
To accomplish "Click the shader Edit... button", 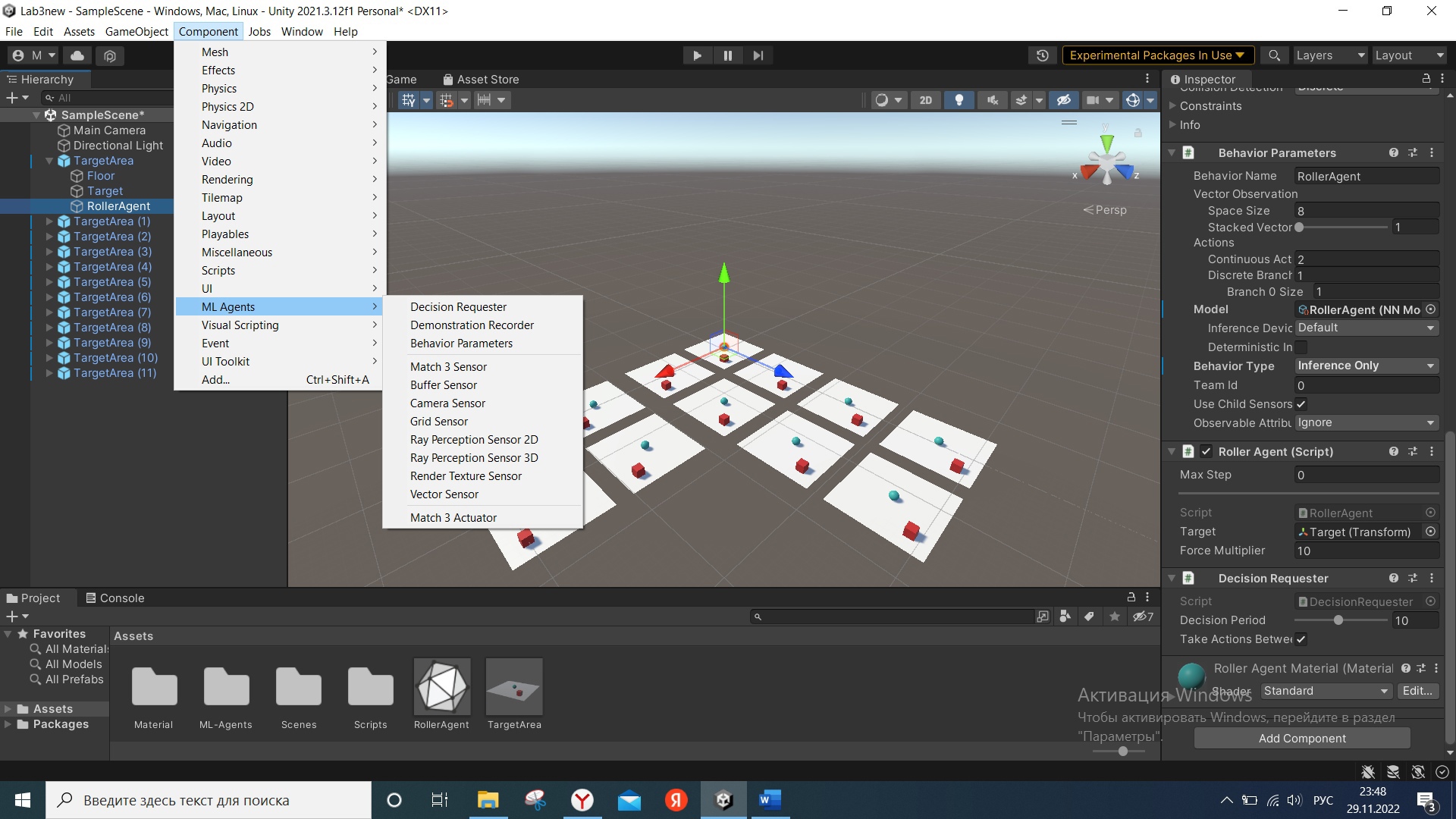I will click(1417, 691).
